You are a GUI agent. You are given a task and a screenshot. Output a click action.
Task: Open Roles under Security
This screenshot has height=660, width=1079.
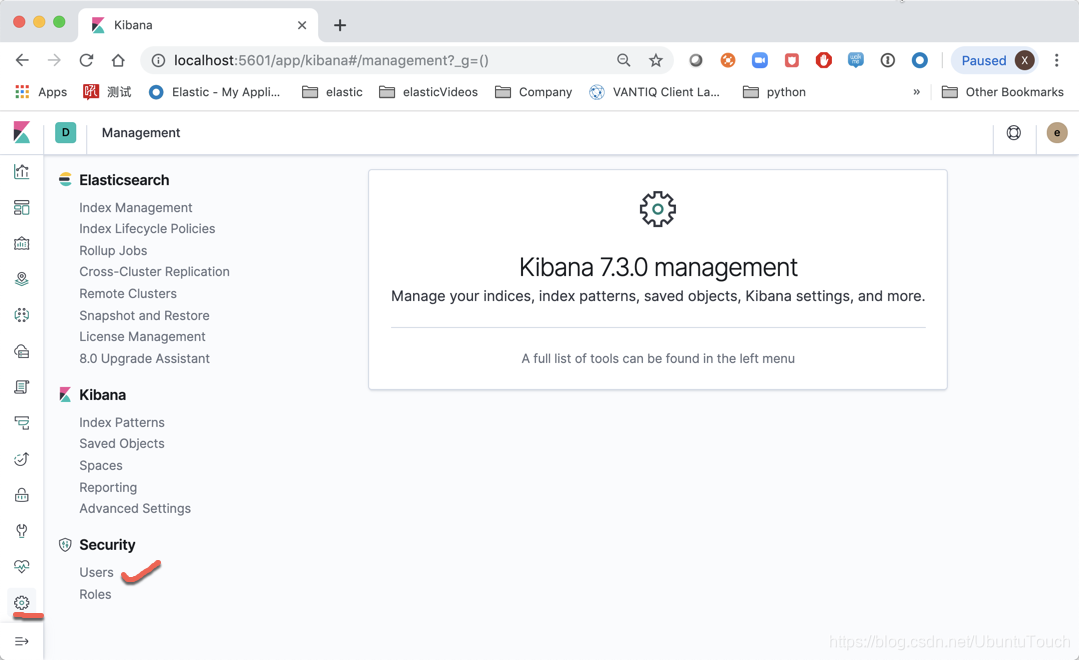click(x=95, y=594)
